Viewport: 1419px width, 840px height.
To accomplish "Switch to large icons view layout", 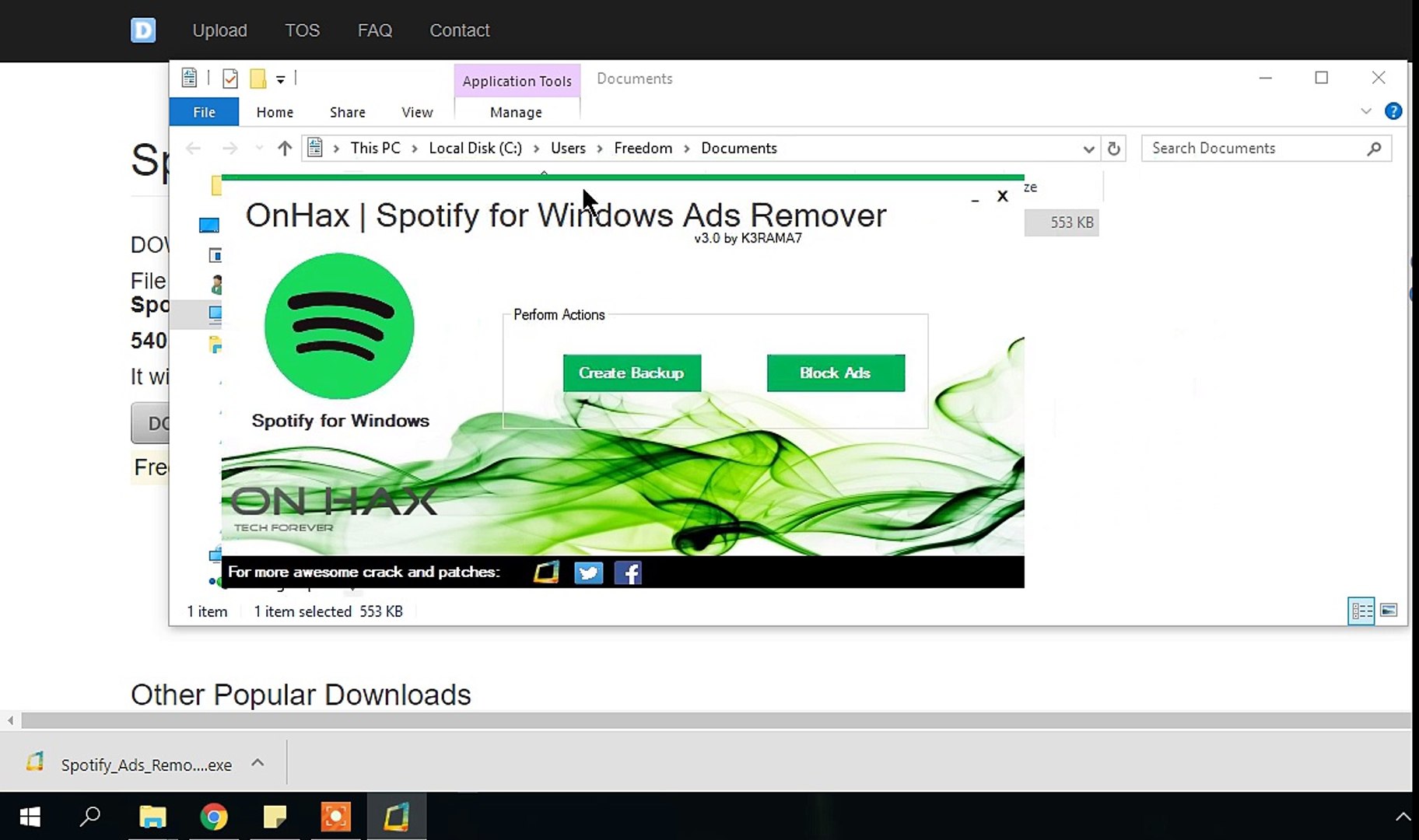I will [x=1389, y=611].
